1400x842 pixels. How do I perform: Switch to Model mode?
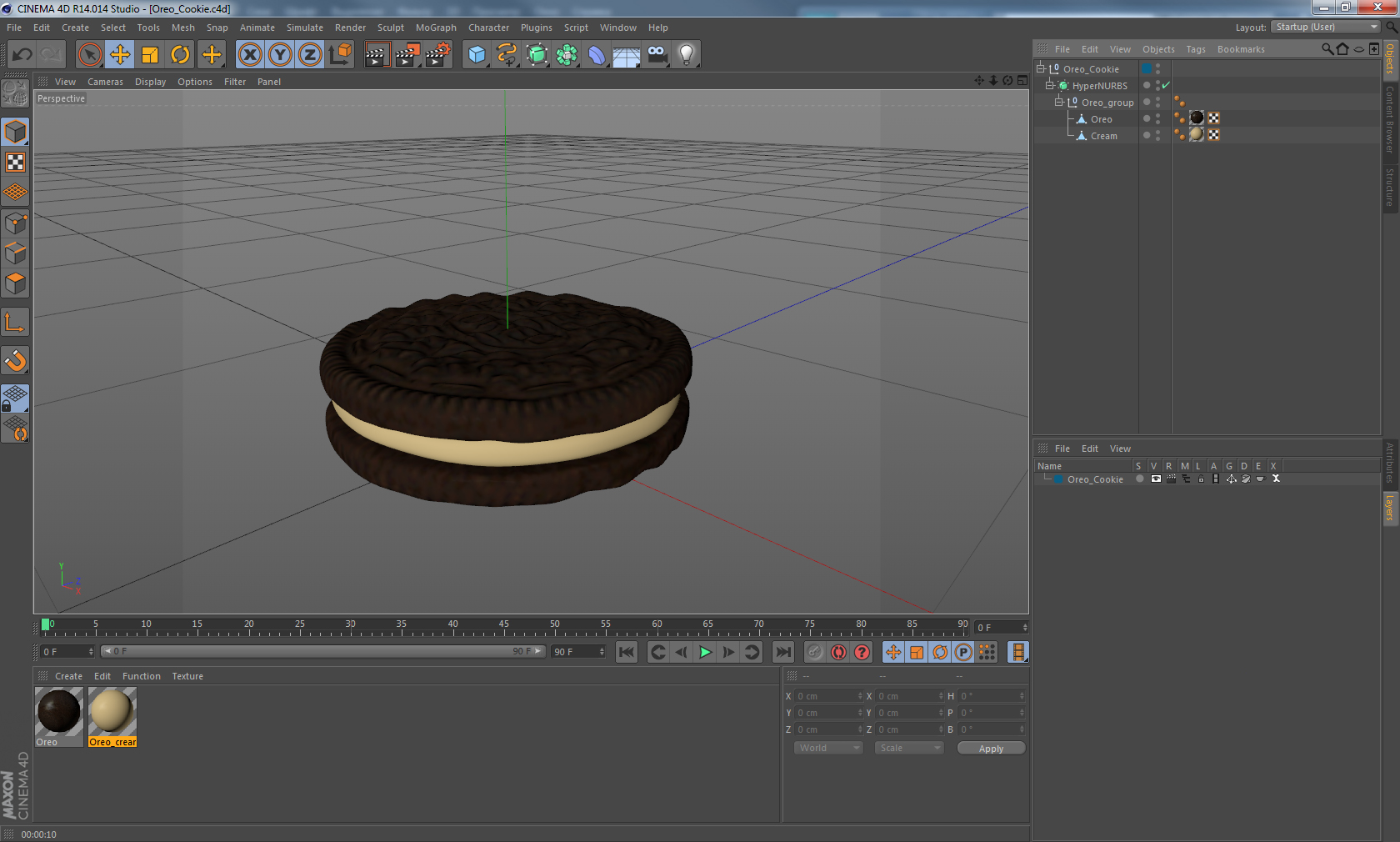pyautogui.click(x=16, y=132)
